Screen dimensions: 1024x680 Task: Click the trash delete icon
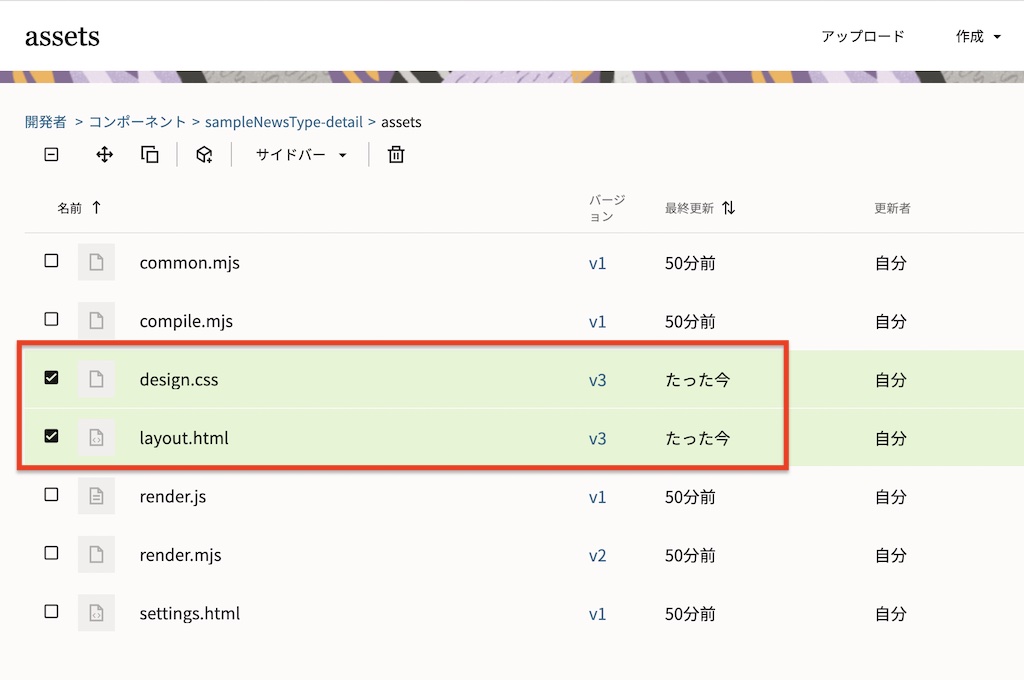(x=396, y=155)
